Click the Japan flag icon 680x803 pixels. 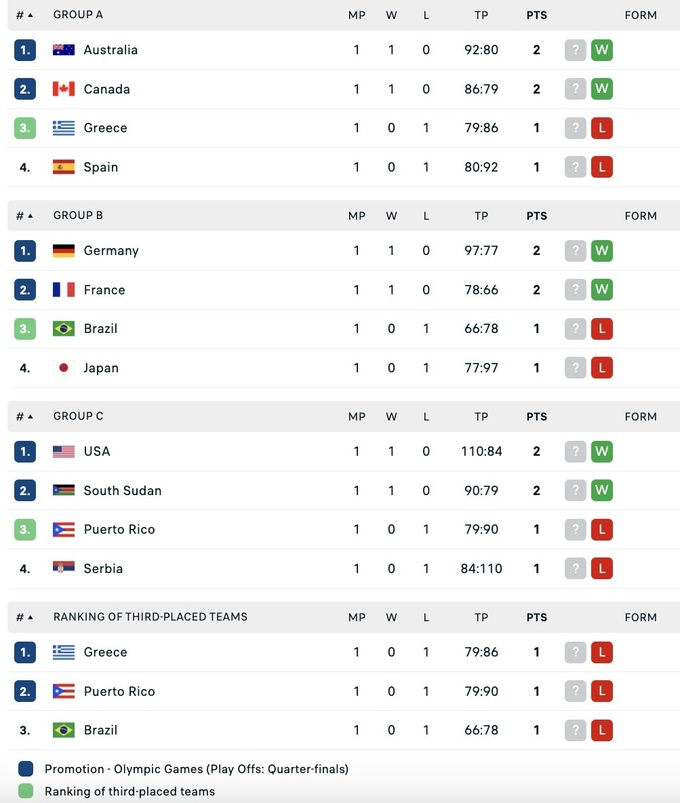[64, 368]
